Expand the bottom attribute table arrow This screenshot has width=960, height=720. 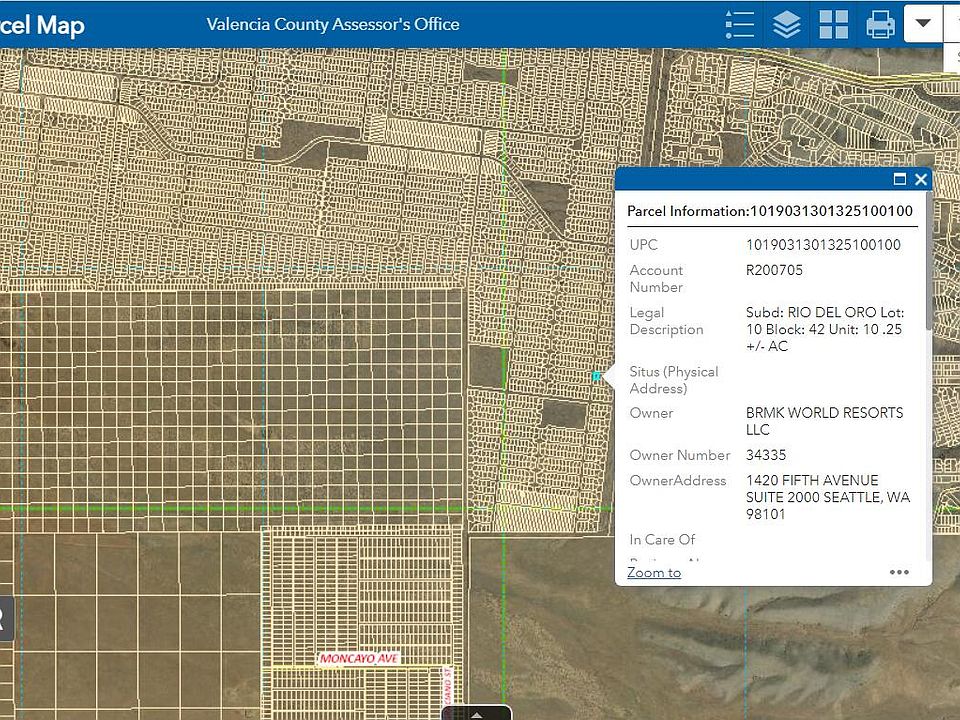pyautogui.click(x=476, y=714)
